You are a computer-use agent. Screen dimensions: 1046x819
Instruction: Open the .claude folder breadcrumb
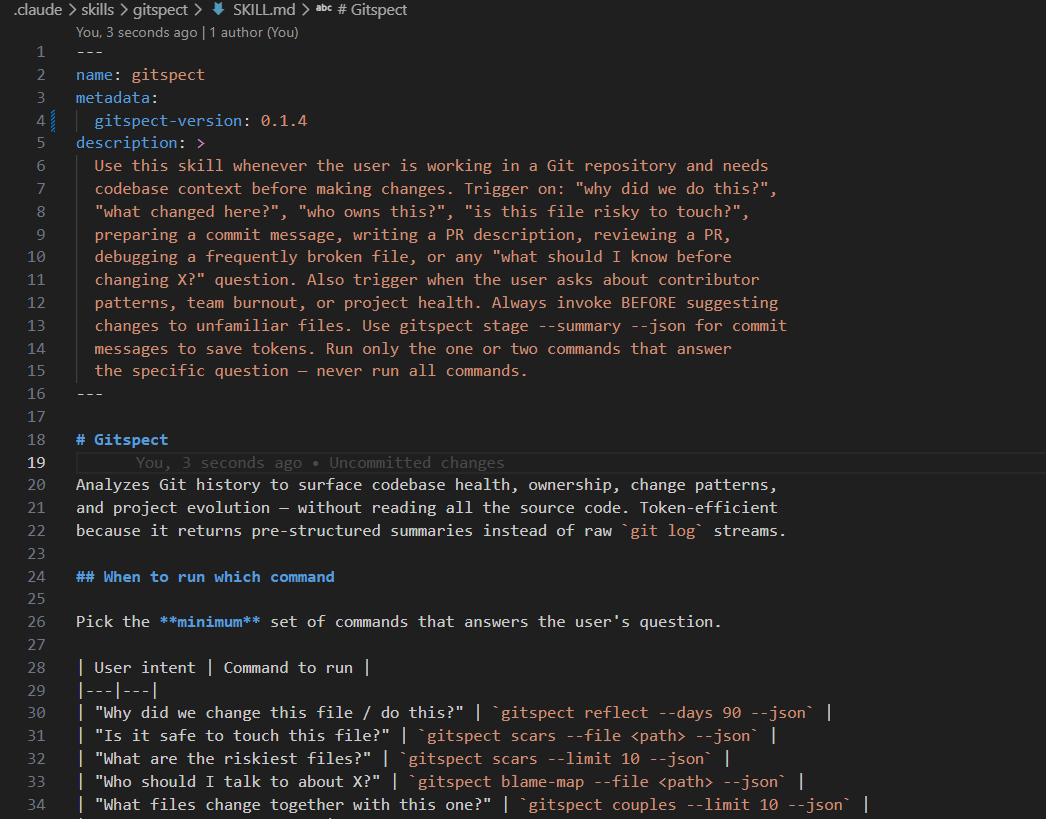point(38,10)
